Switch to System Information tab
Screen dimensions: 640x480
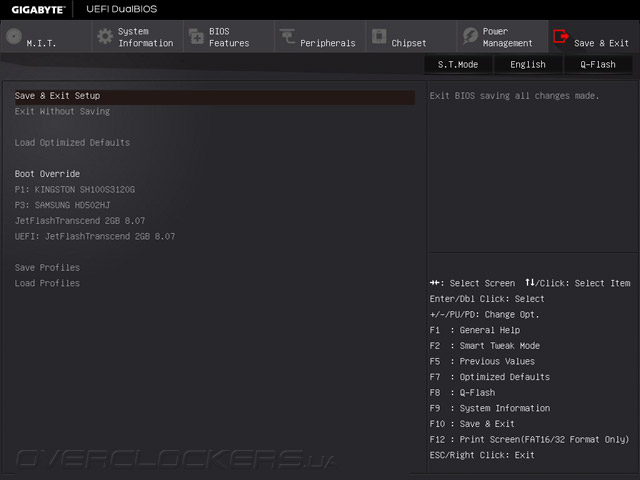point(137,36)
